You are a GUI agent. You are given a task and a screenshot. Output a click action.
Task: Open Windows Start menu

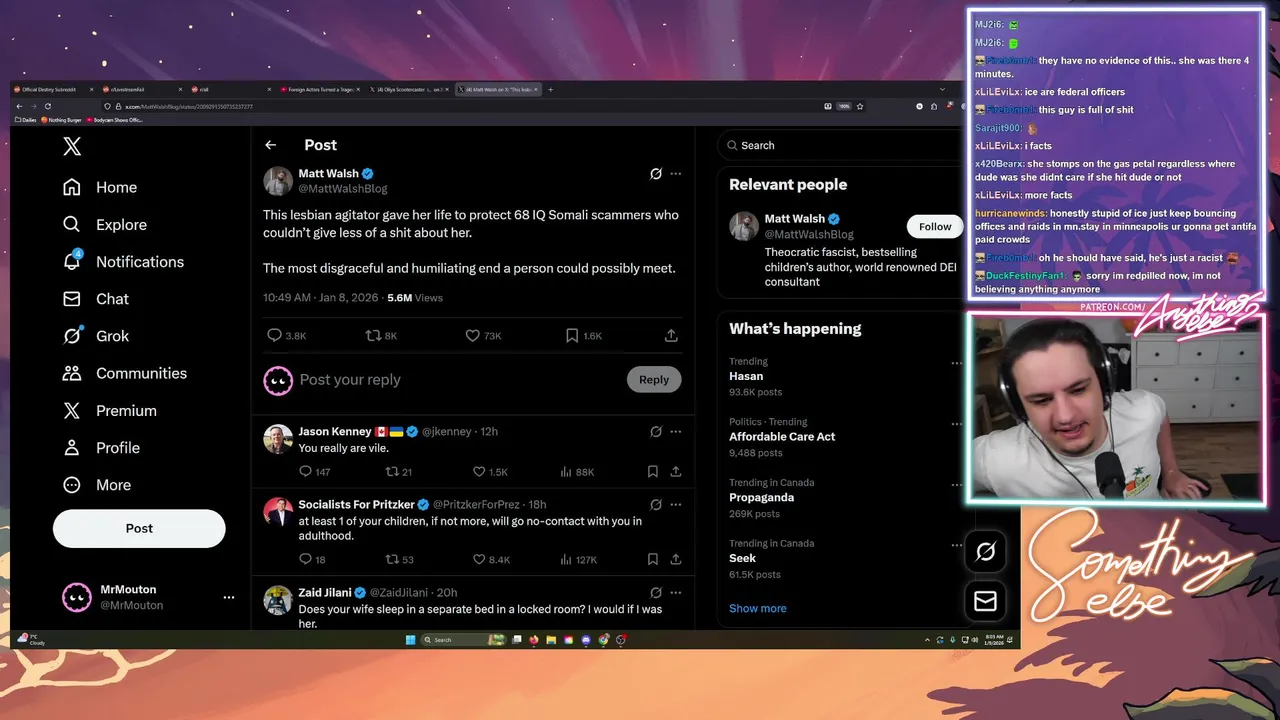(410, 640)
